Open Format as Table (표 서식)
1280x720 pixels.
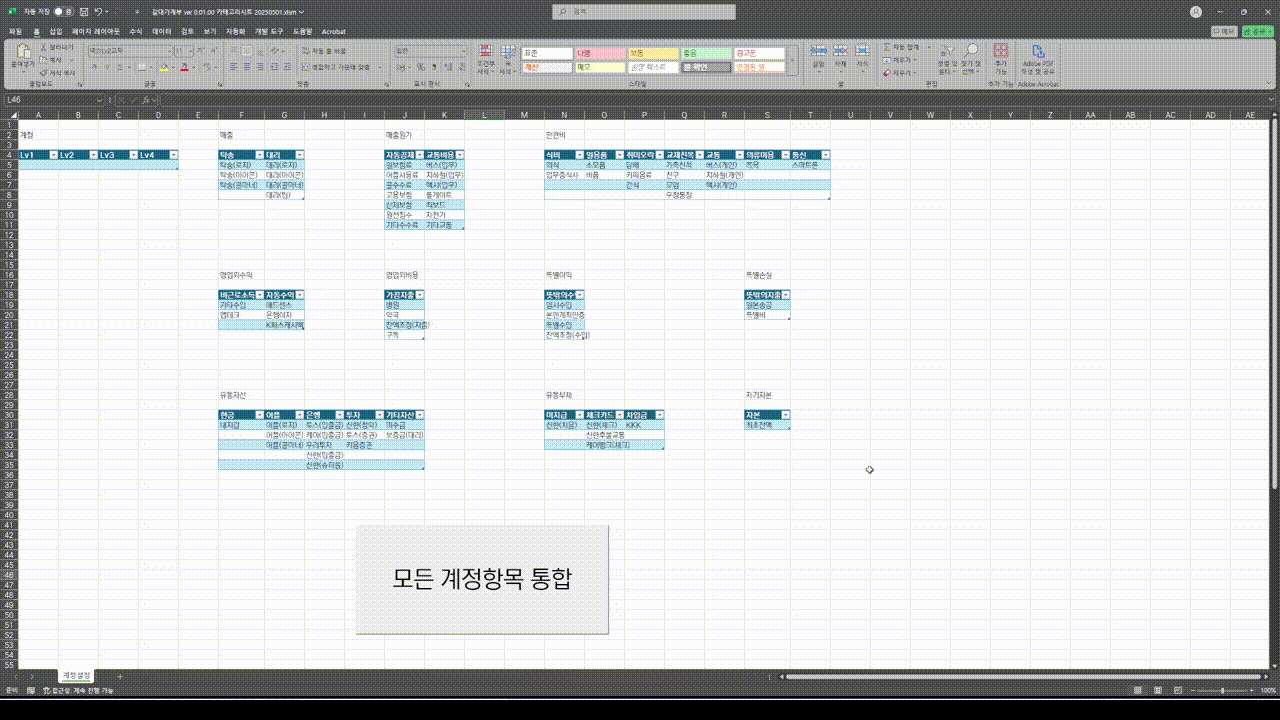(506, 58)
